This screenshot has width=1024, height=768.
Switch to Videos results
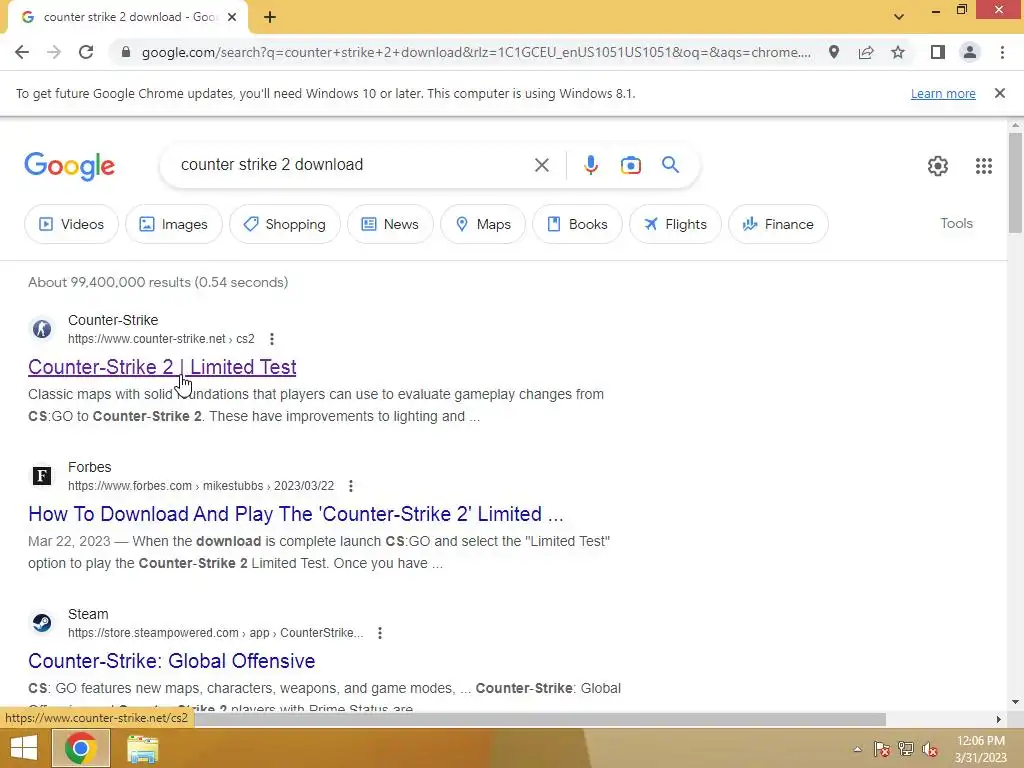click(x=71, y=224)
